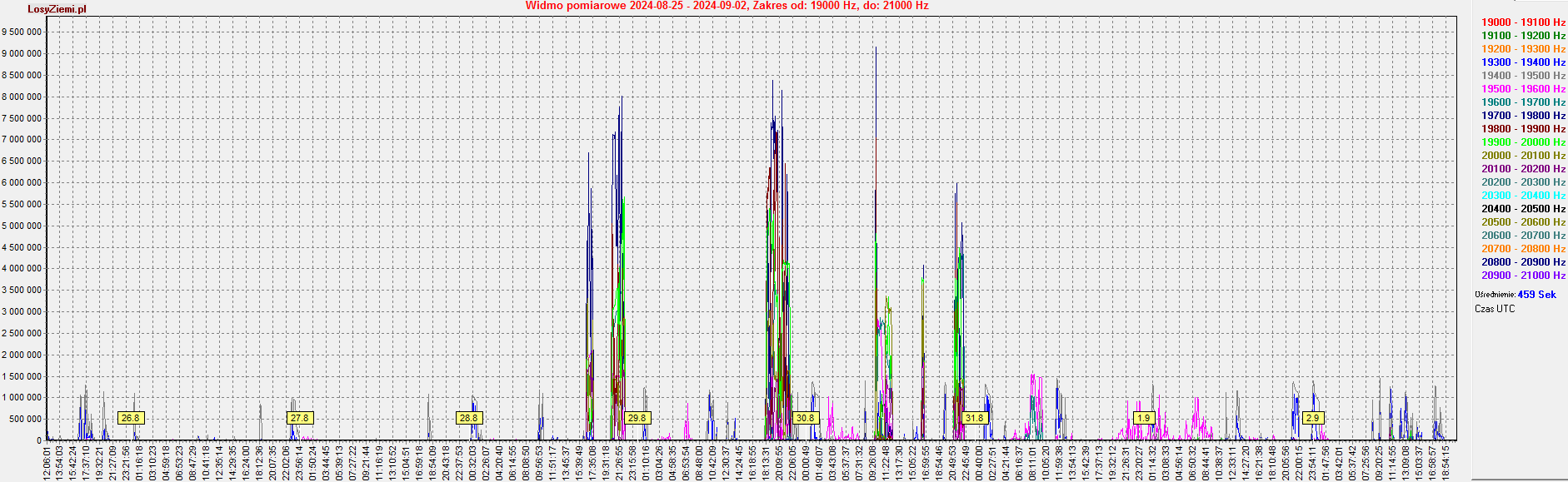
Task: Click the LosyZiemi.pl link
Action: point(57,9)
